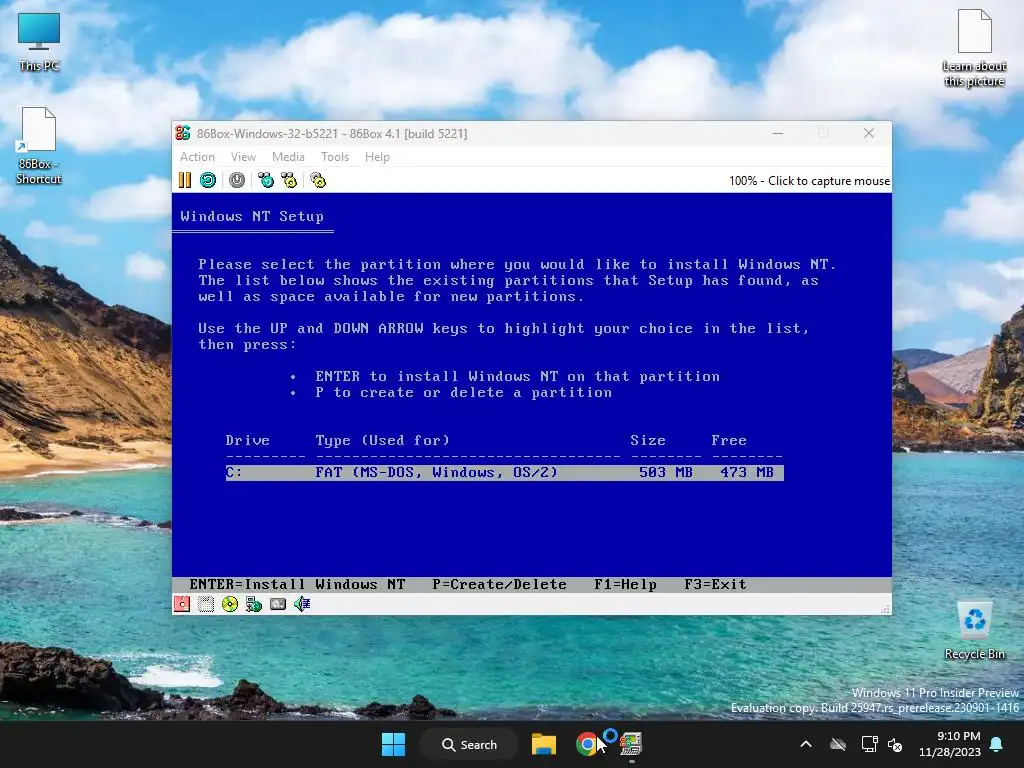Click the sound speaker status icon
The width and height of the screenshot is (1024, 768).
302,604
